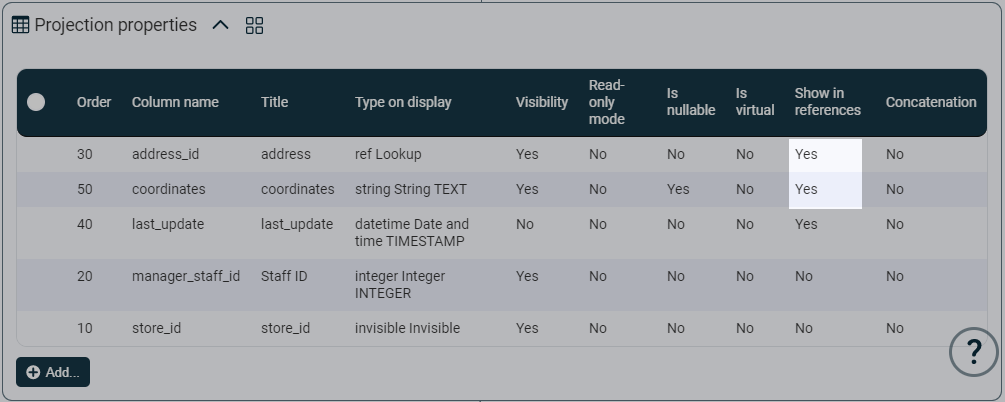The height and width of the screenshot is (402, 1005).
Task: Sort by Order column header
Action: (94, 102)
